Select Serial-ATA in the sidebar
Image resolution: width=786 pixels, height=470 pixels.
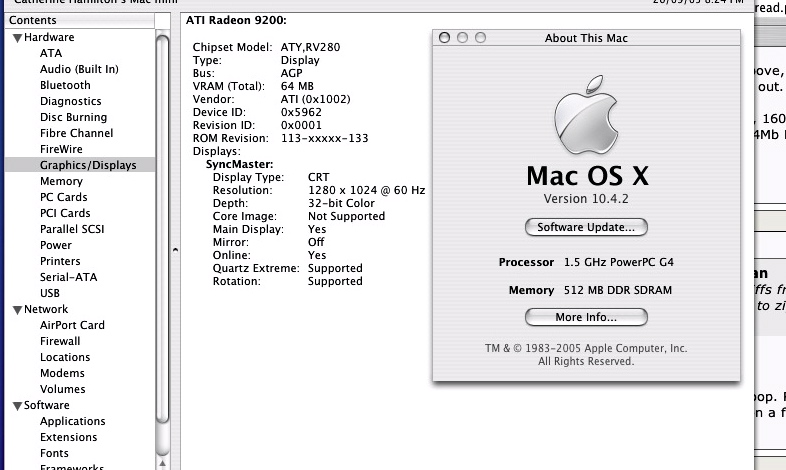[68, 277]
